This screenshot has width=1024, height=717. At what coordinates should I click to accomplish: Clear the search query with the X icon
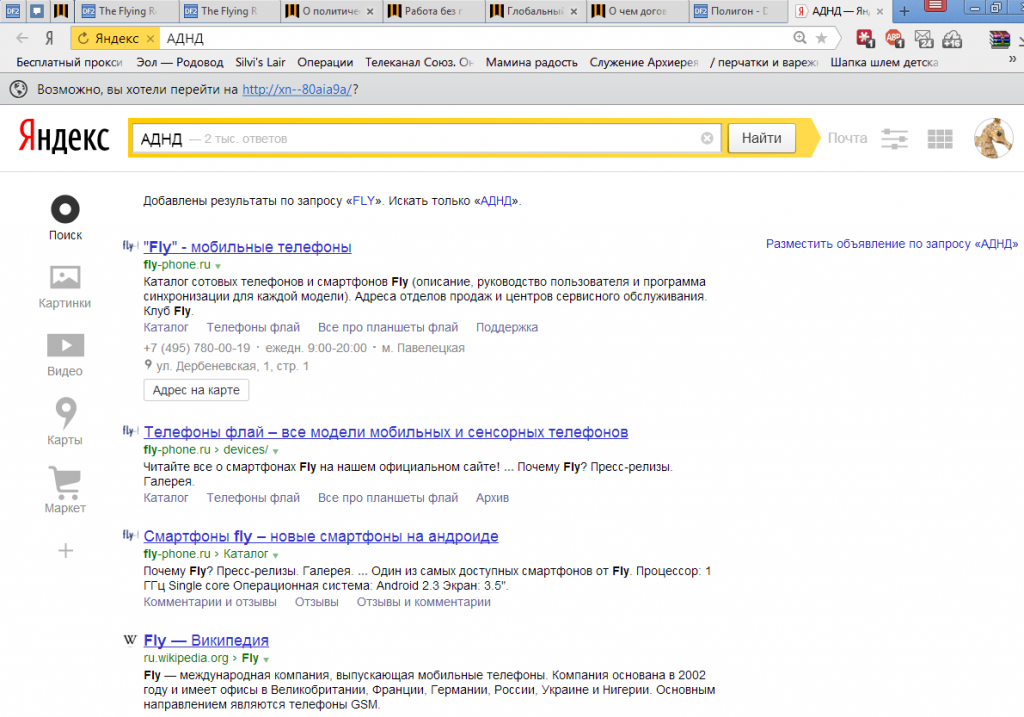[707, 138]
